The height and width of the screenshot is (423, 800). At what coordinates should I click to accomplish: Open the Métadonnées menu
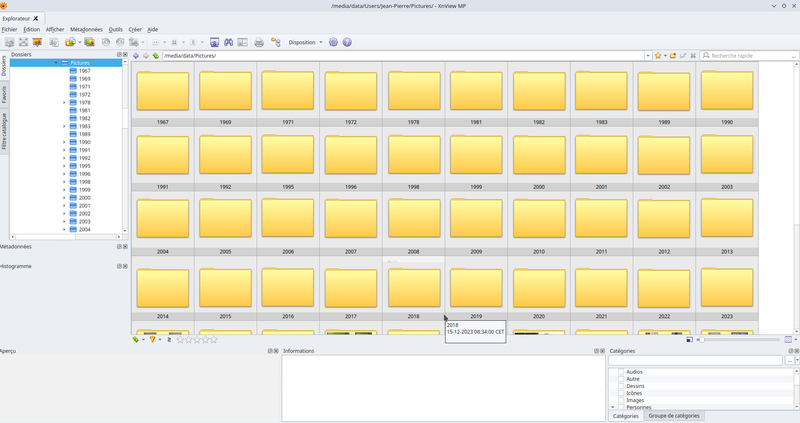point(86,29)
